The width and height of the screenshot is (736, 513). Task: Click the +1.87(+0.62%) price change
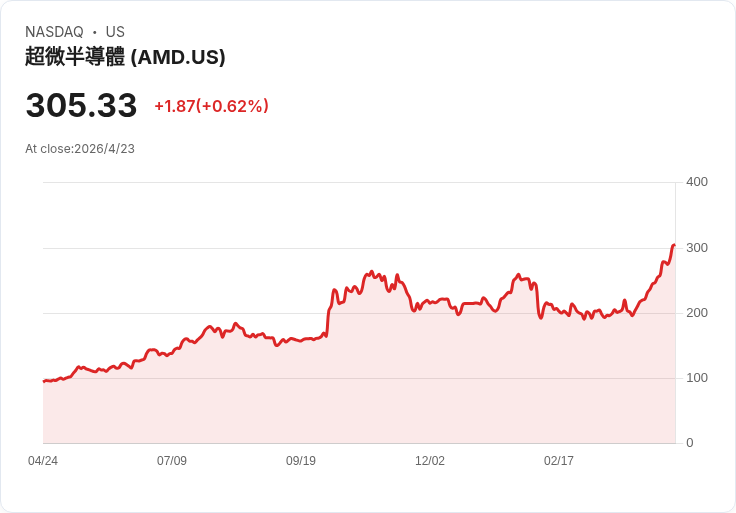211,106
